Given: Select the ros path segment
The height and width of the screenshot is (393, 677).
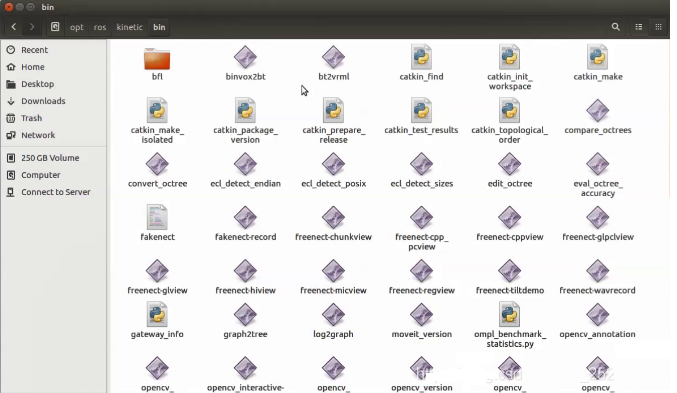Looking at the screenshot, I should click(x=100, y=27).
